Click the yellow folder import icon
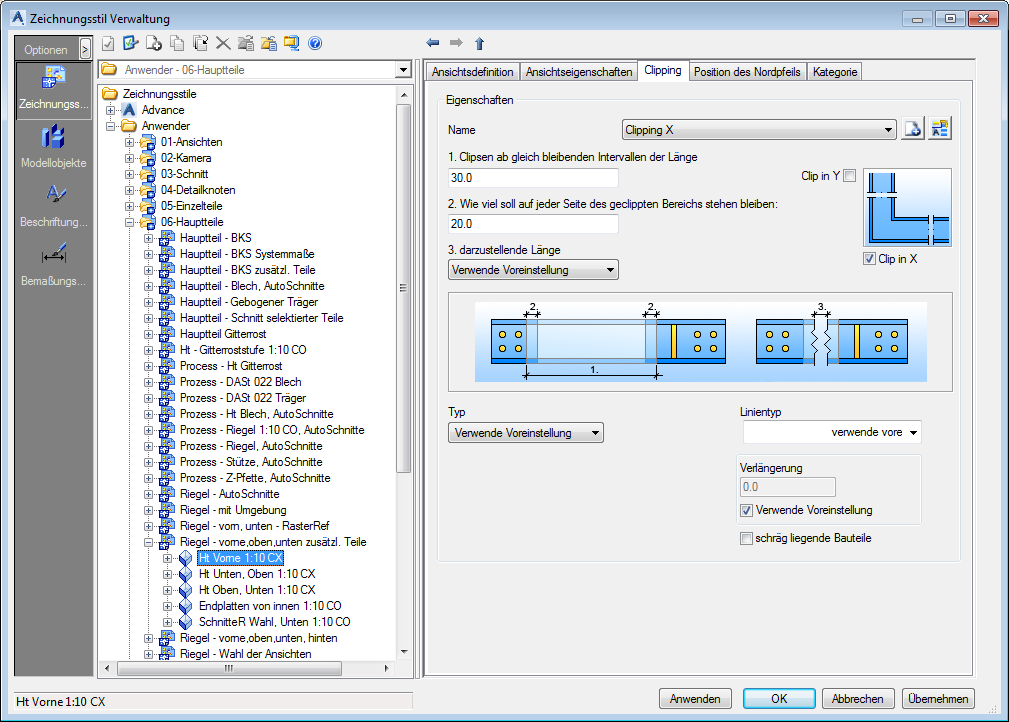 pyautogui.click(x=269, y=43)
